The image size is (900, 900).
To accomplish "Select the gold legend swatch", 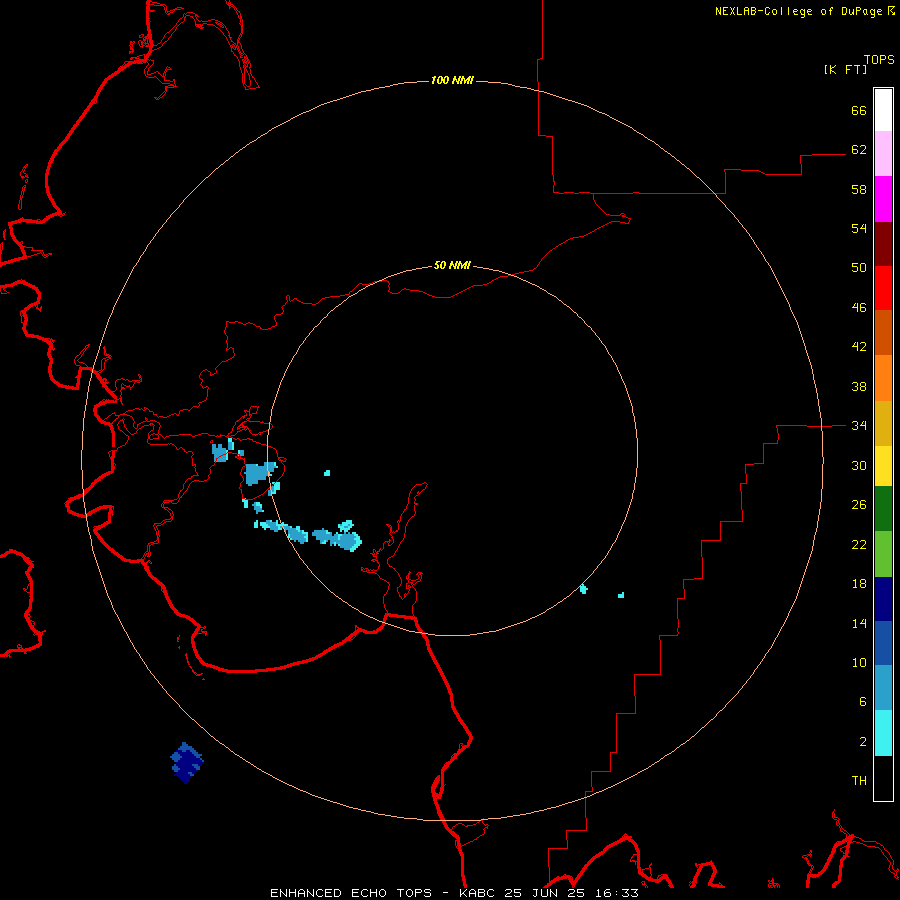I will click(x=883, y=423).
